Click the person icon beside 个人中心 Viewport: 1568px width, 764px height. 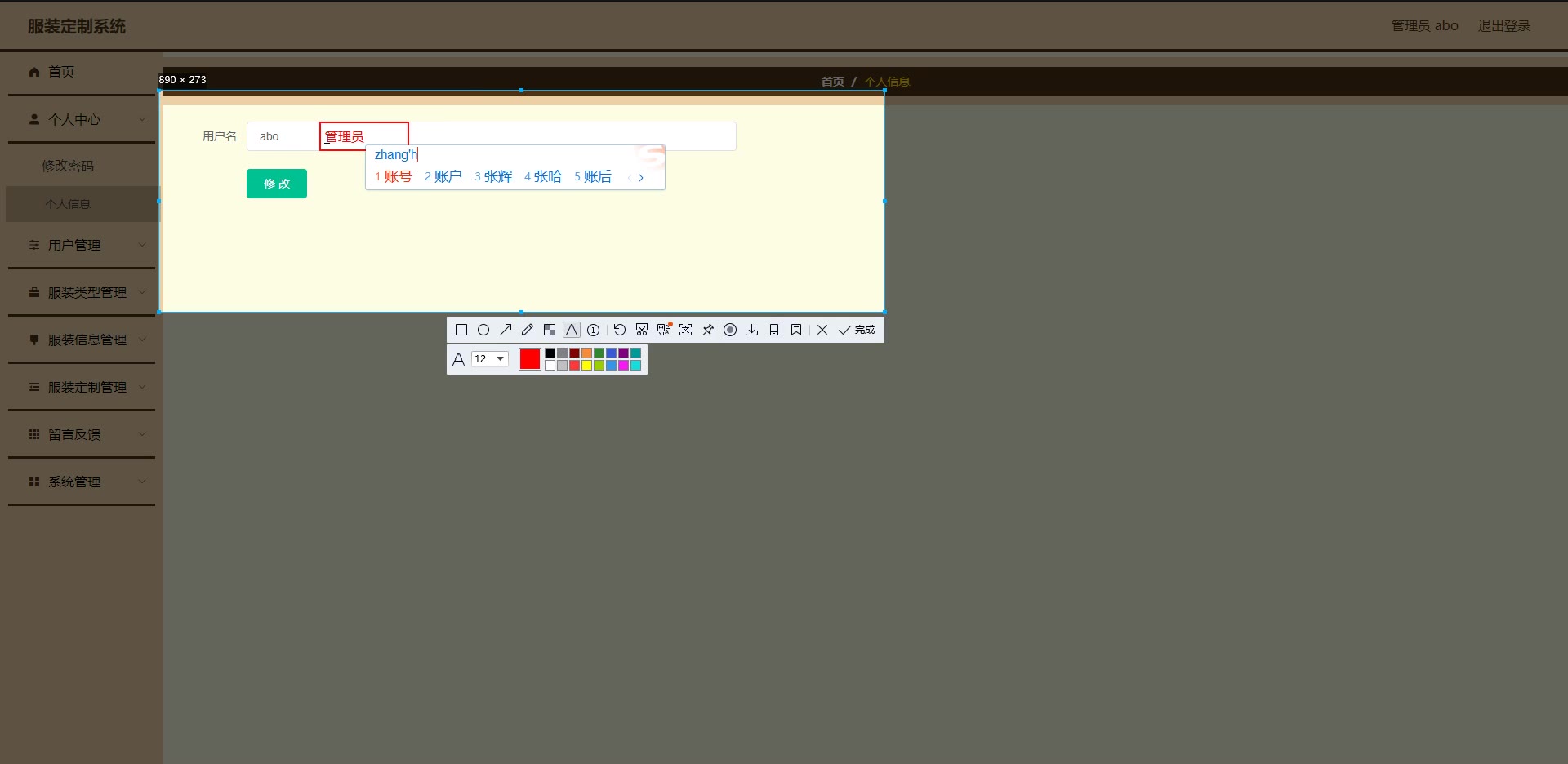(34, 119)
